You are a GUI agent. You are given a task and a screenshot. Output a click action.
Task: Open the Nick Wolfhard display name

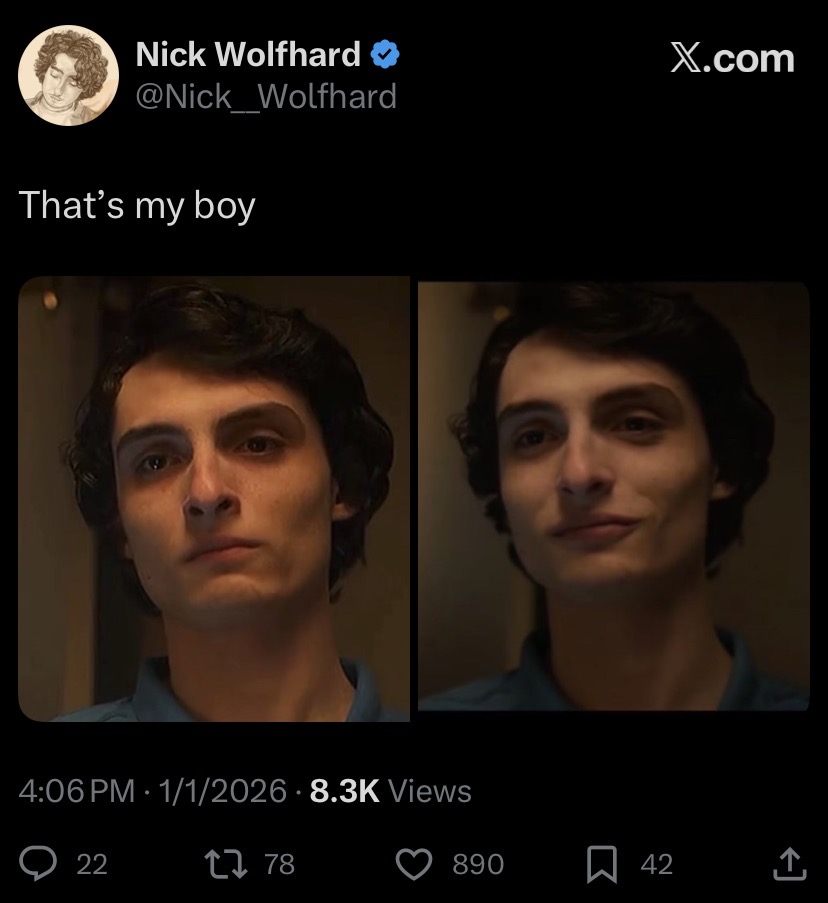pos(248,55)
